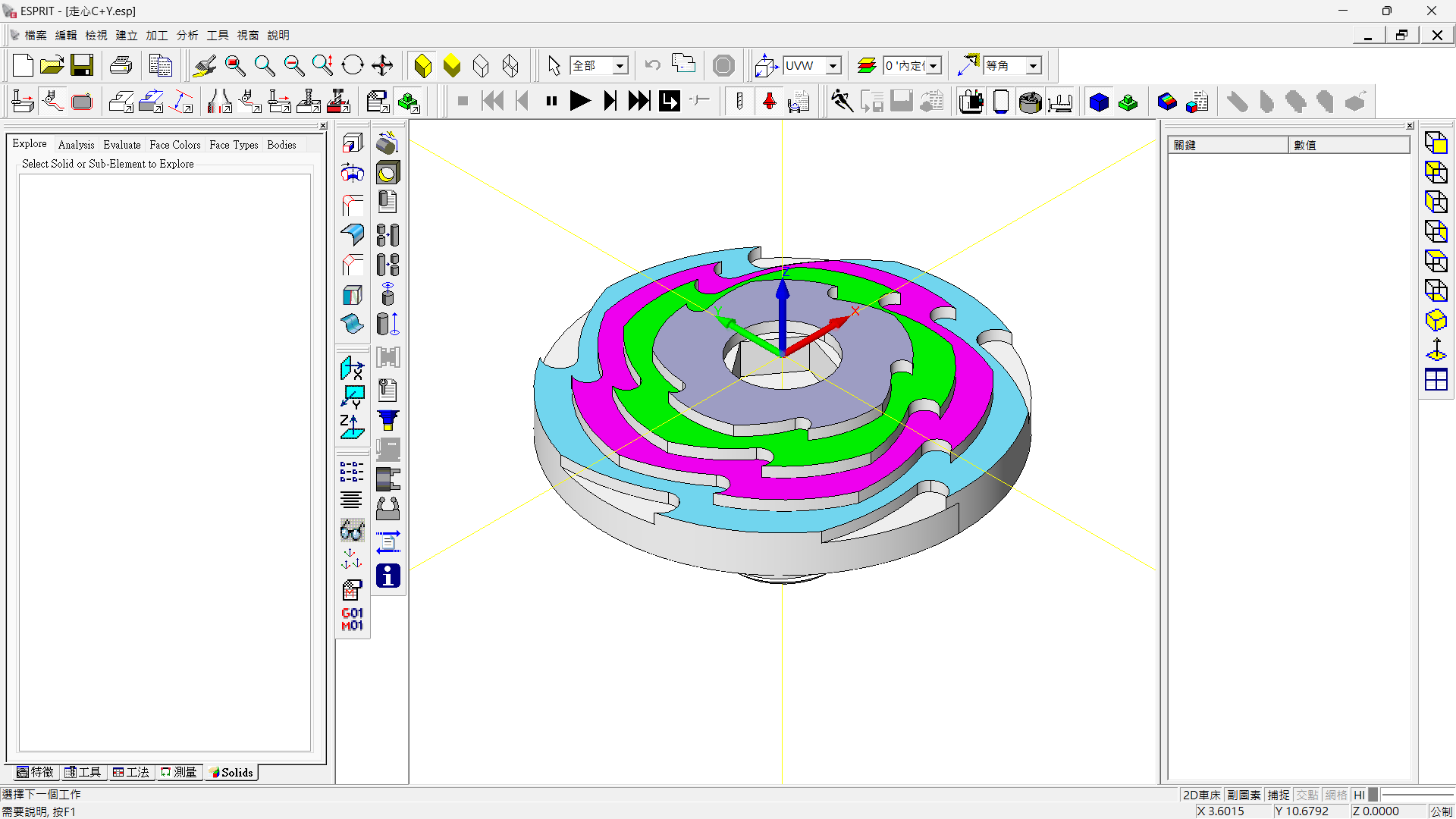Click the Pan move arrows icon
The height and width of the screenshot is (819, 1456).
382,66
